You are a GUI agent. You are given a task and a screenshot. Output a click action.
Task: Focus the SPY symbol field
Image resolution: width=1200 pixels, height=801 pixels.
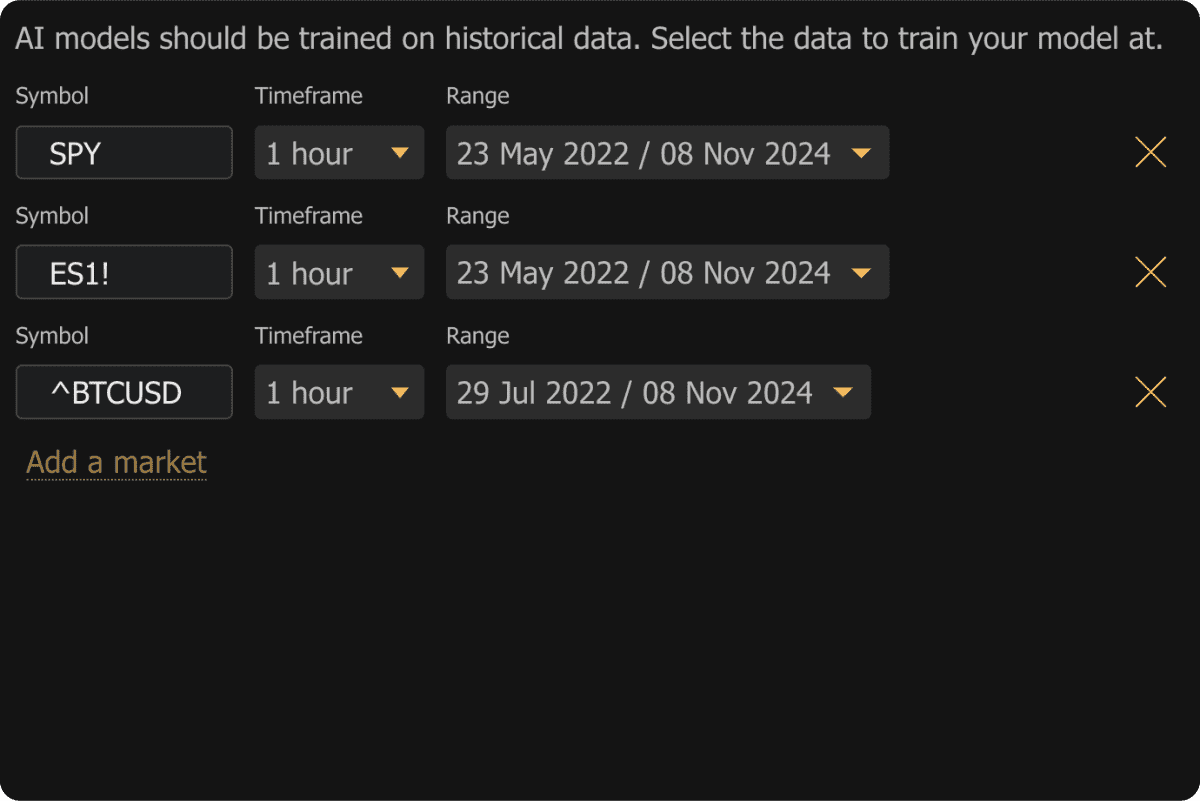pos(124,153)
